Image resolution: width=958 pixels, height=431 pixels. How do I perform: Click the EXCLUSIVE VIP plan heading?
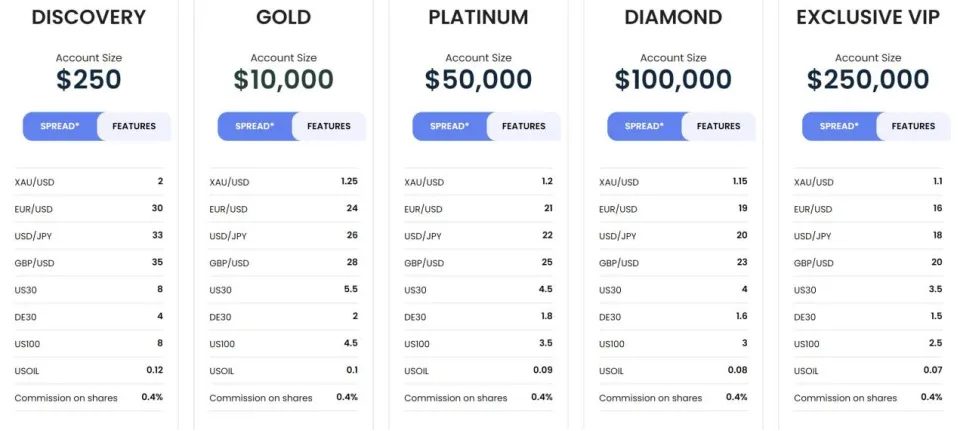[868, 18]
